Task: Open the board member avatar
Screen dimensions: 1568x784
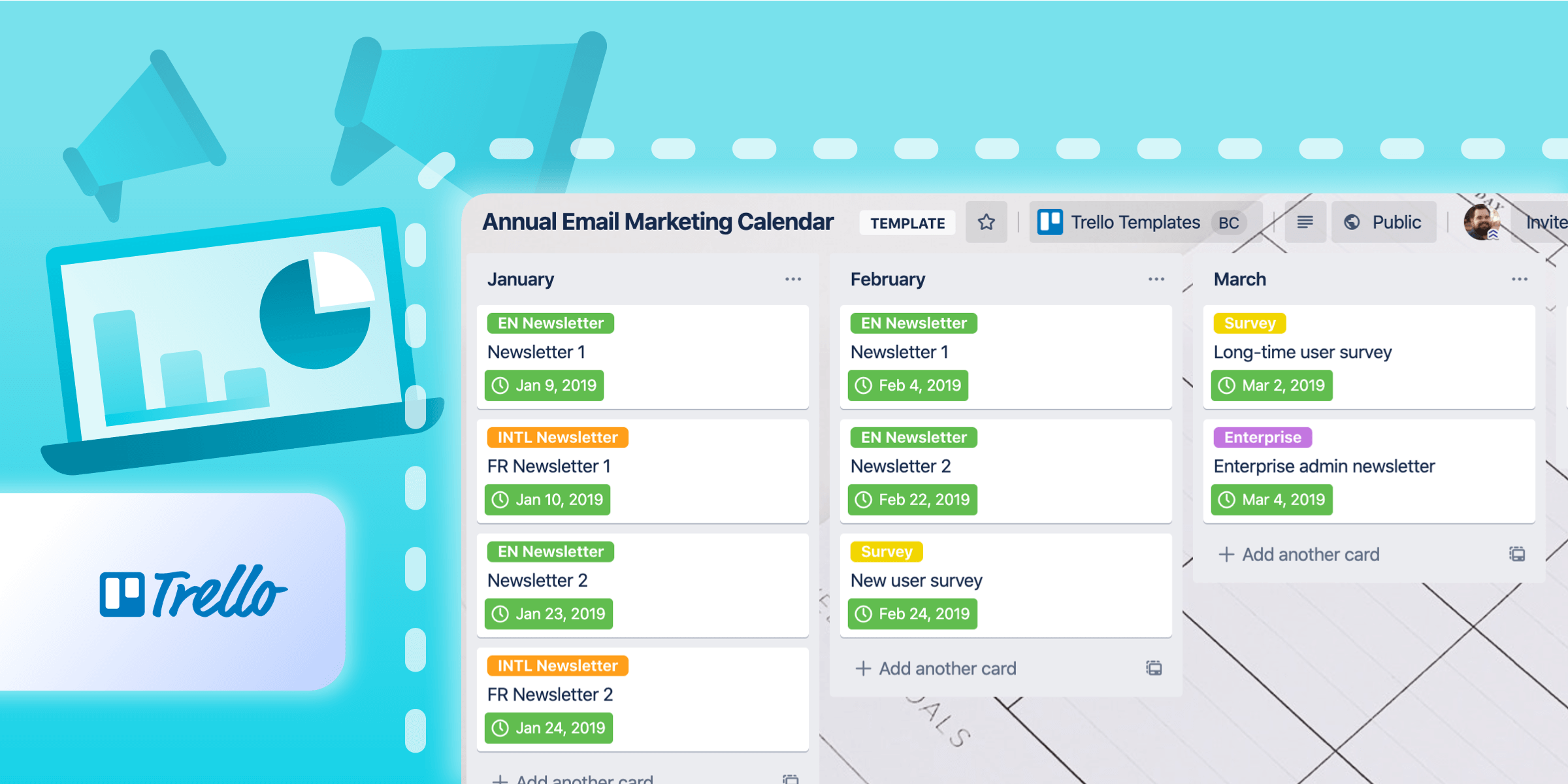Action: pos(1482,222)
